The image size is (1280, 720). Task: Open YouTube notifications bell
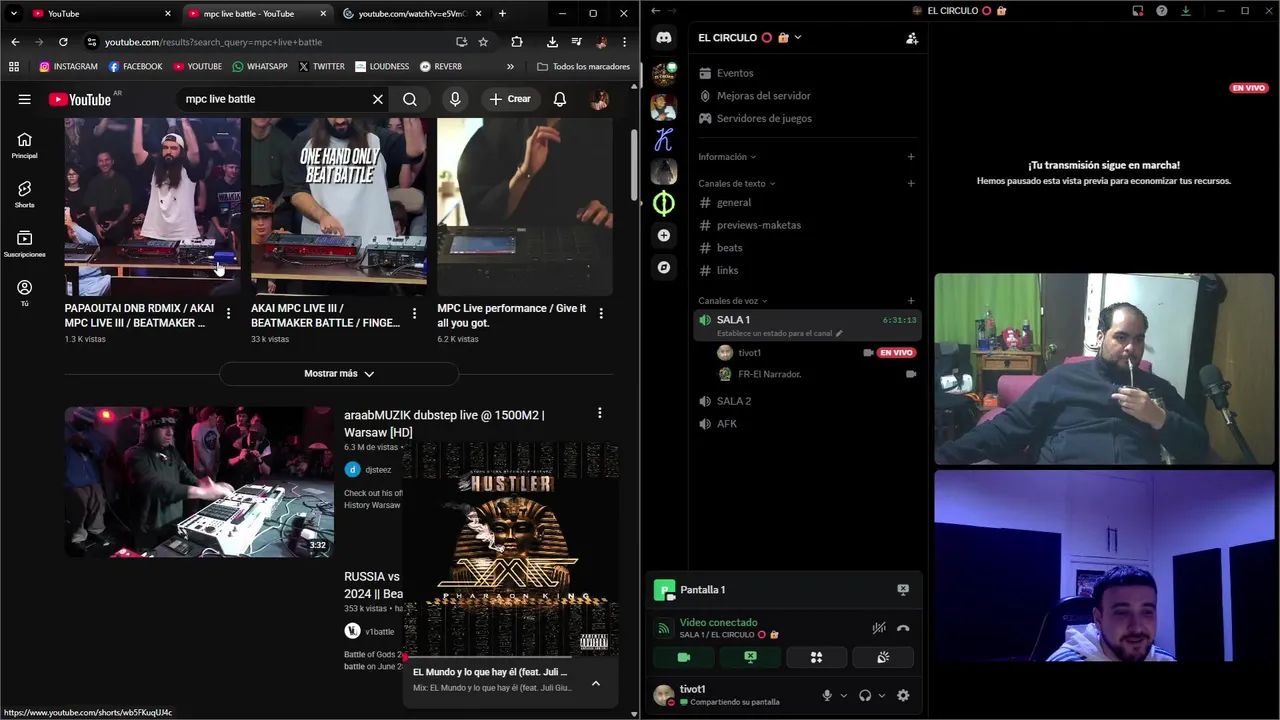560,99
